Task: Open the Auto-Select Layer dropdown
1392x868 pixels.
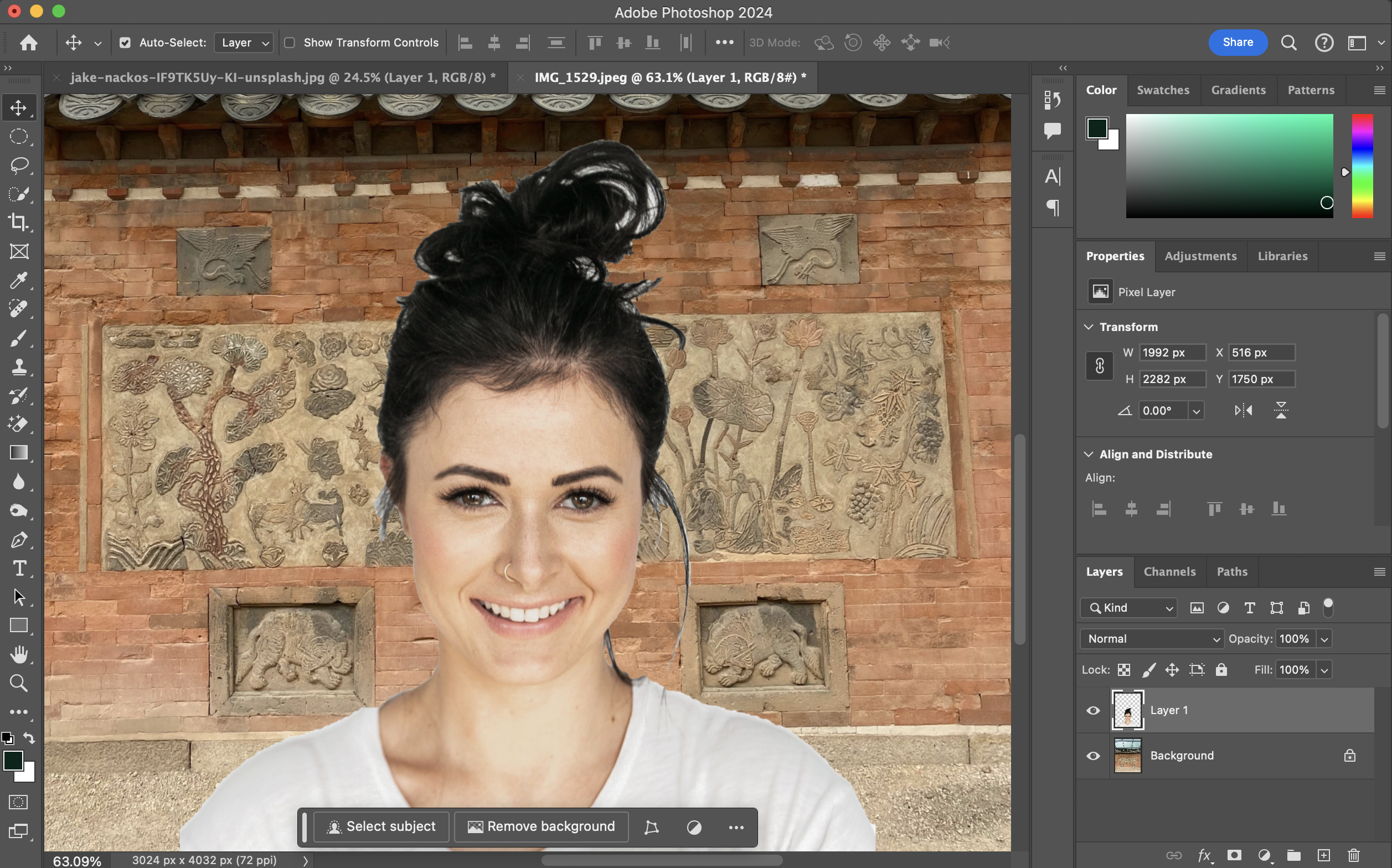Action: [x=244, y=43]
